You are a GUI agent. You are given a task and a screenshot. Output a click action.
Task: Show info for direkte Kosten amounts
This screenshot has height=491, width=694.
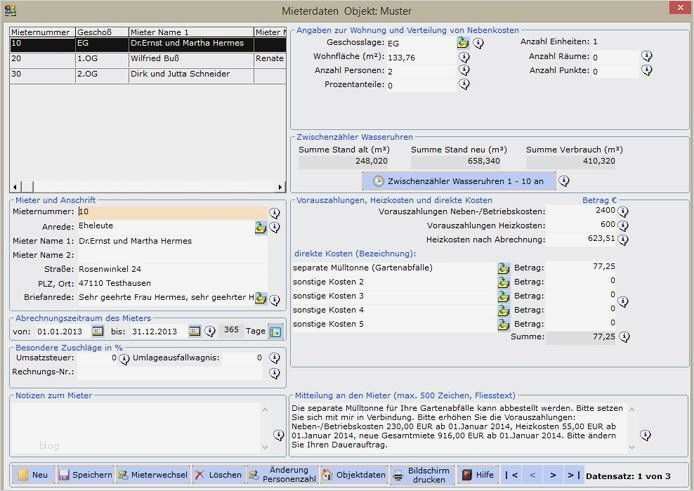(623, 302)
